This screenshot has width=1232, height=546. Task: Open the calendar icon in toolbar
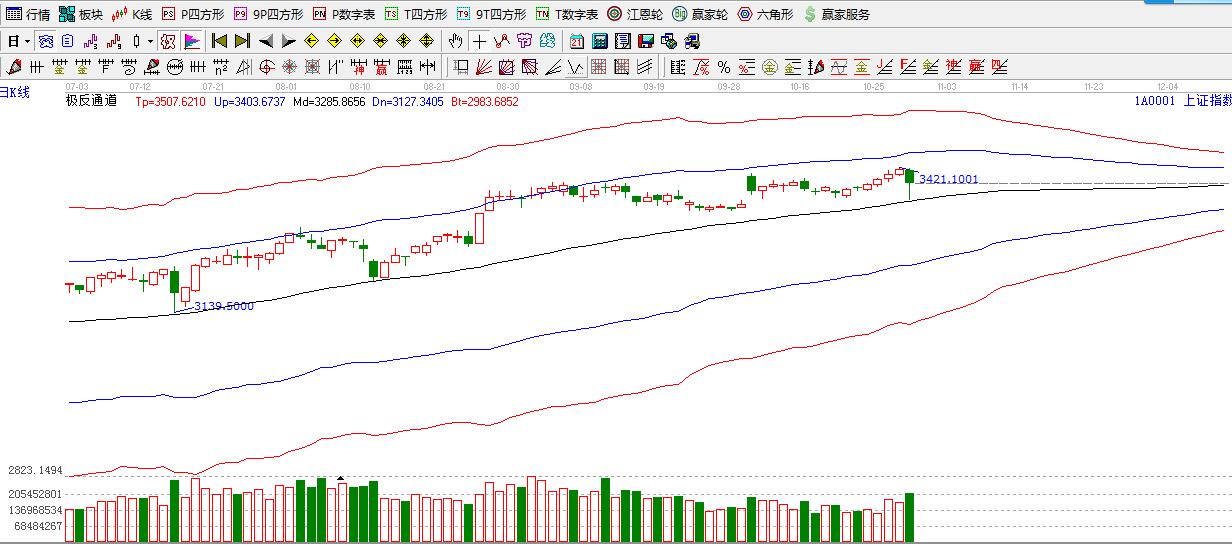[x=577, y=41]
